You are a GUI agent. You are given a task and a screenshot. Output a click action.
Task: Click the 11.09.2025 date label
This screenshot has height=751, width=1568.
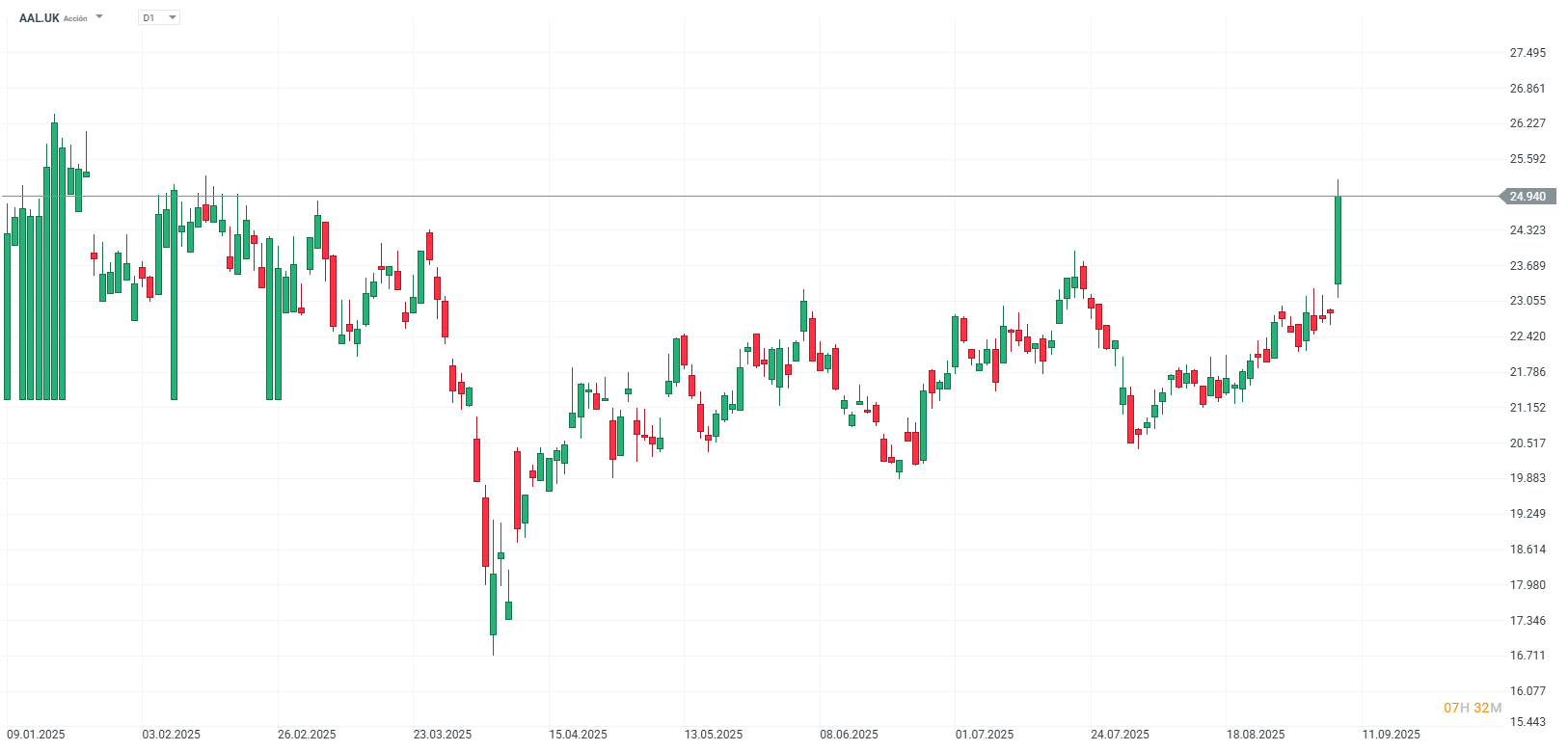(x=1390, y=734)
